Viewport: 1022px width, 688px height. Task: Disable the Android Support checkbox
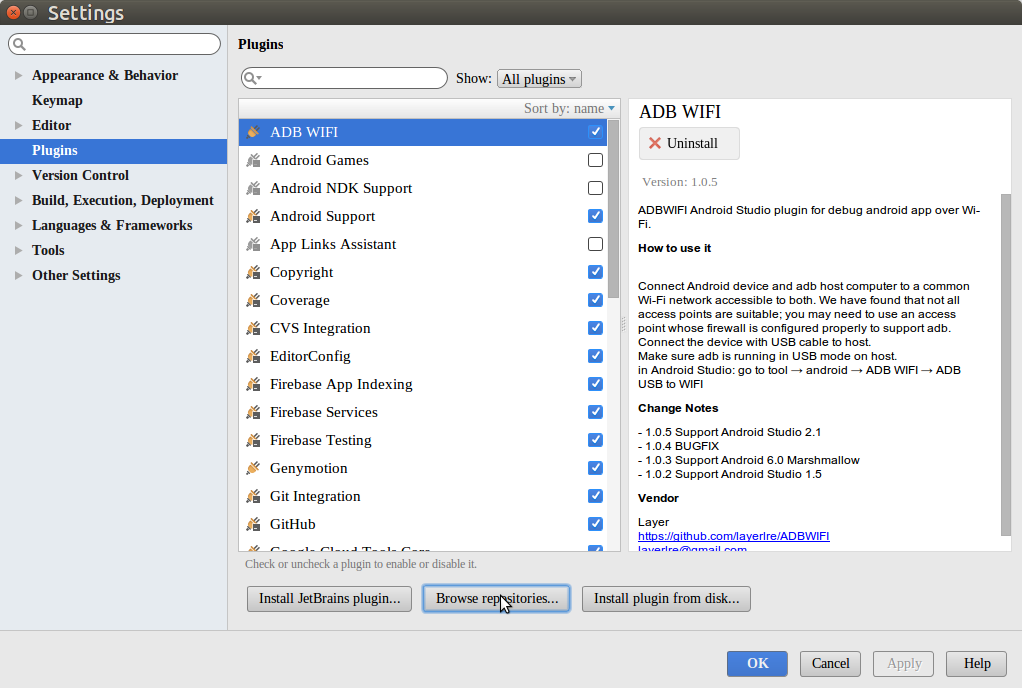595,216
